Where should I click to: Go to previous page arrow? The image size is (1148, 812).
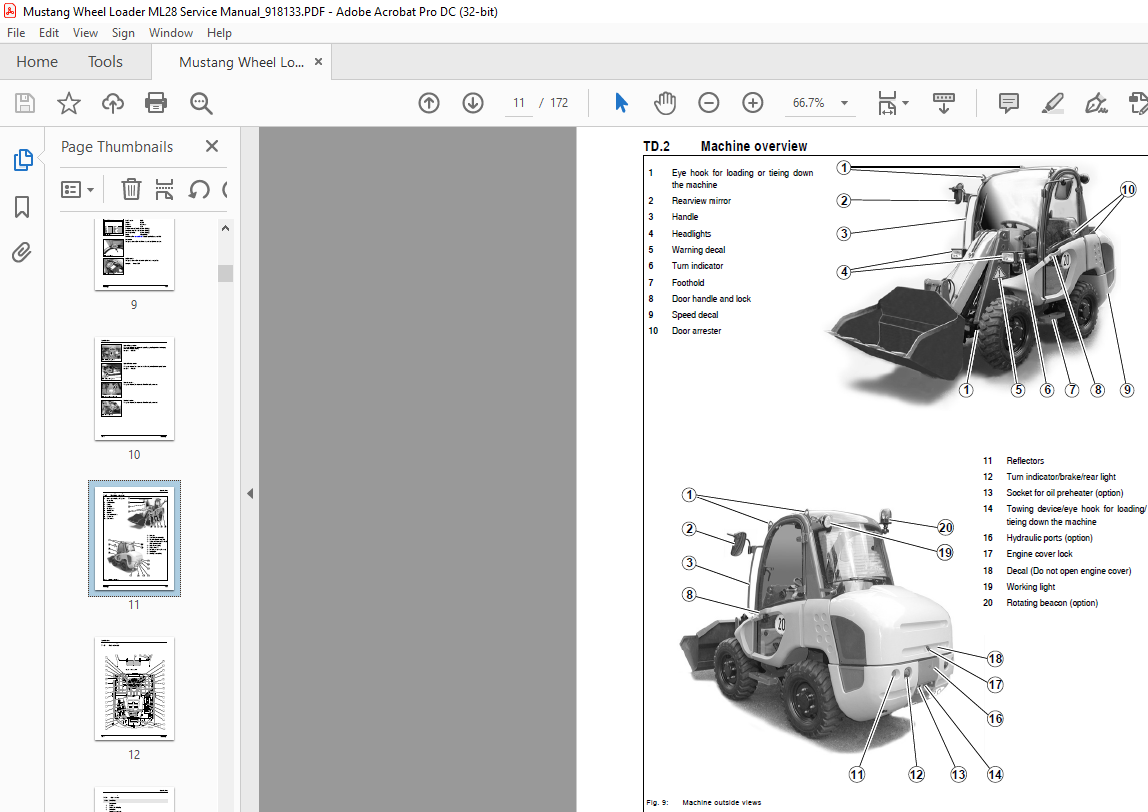click(429, 103)
